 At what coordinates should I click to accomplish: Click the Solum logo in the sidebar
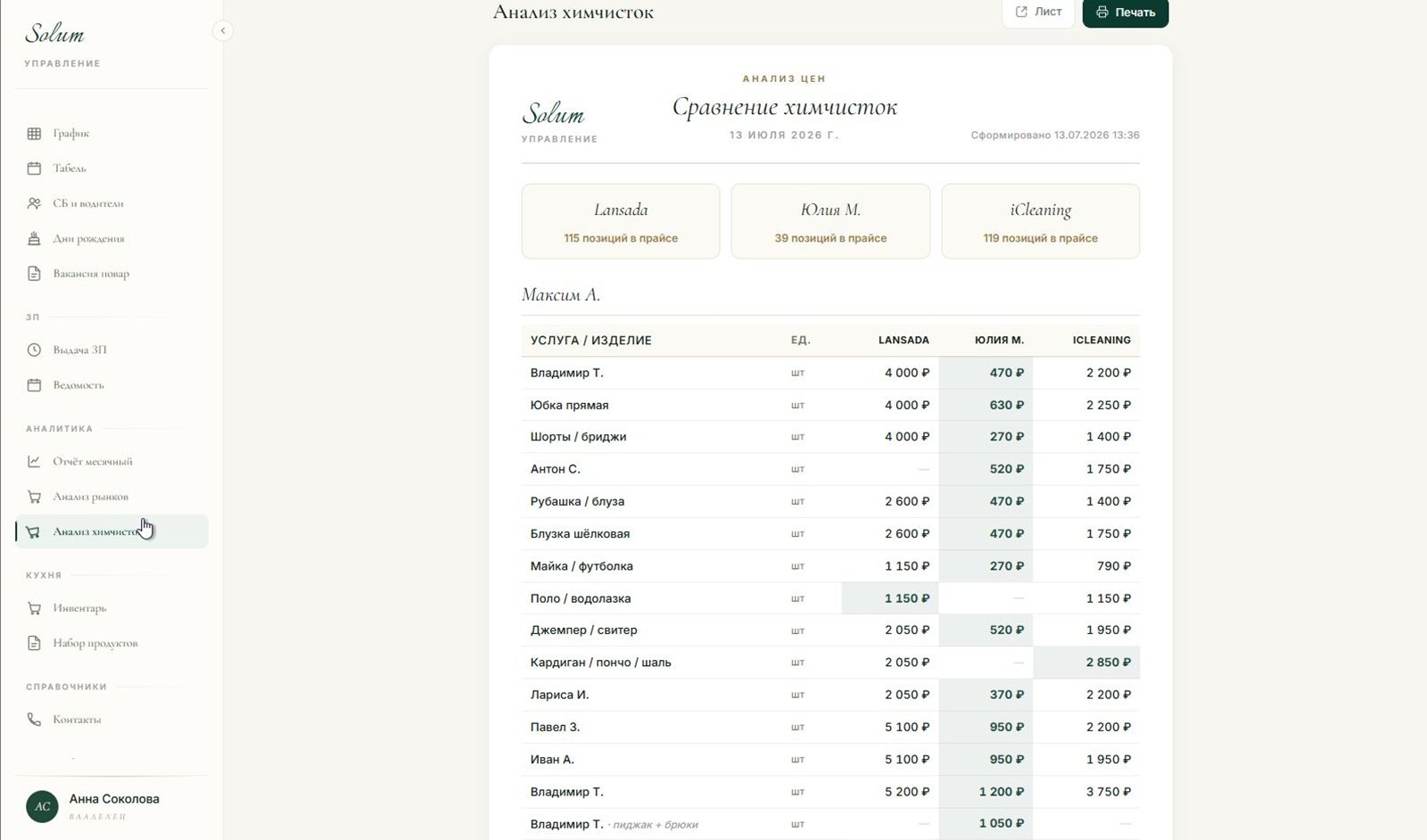tap(54, 34)
